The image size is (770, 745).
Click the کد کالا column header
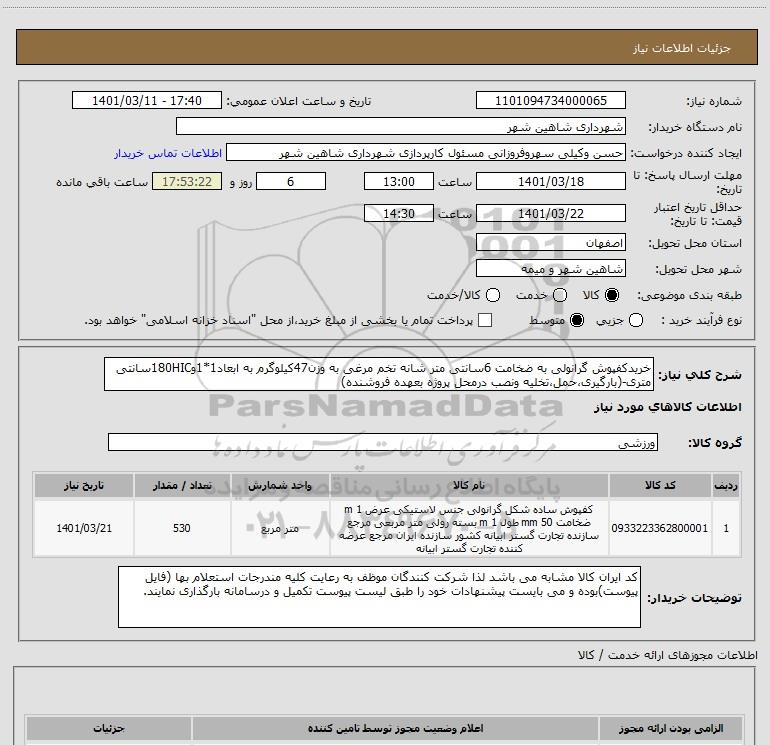pos(660,485)
